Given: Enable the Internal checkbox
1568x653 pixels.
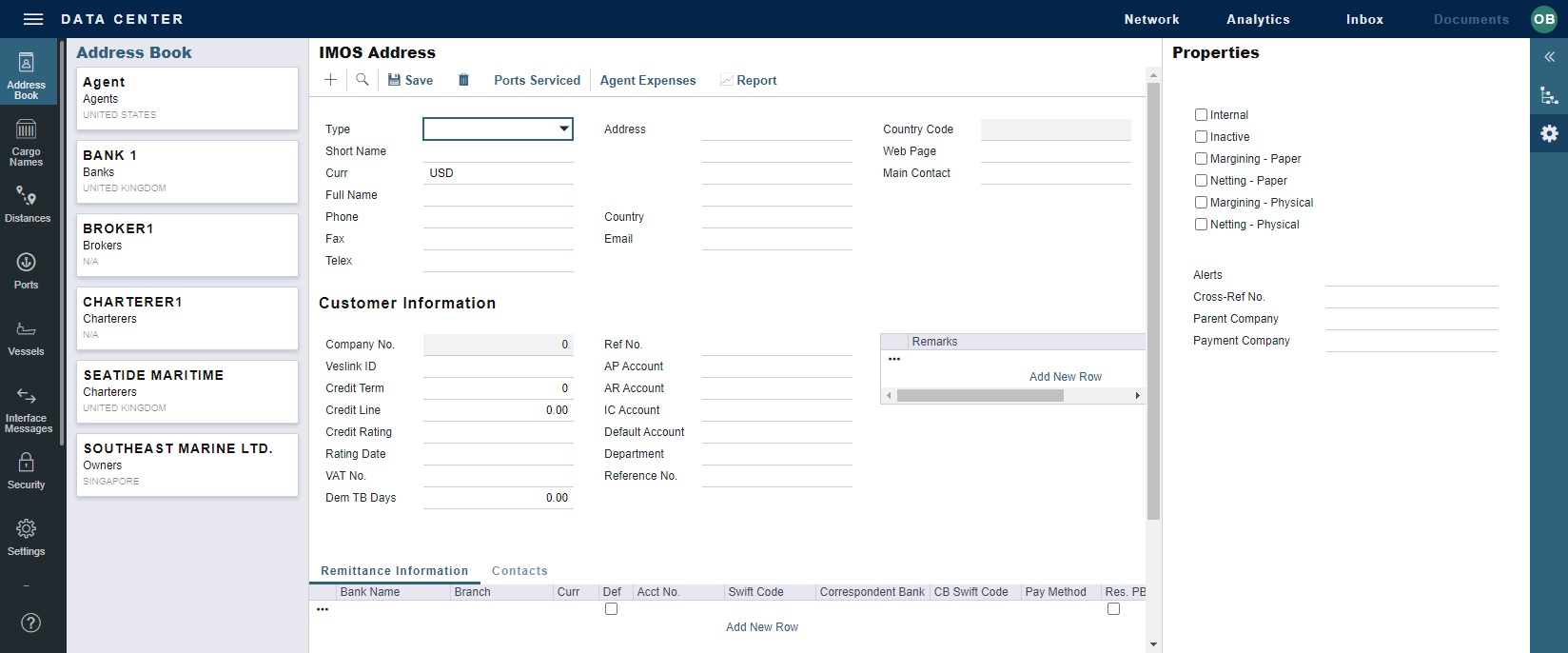Looking at the screenshot, I should pos(1201,114).
